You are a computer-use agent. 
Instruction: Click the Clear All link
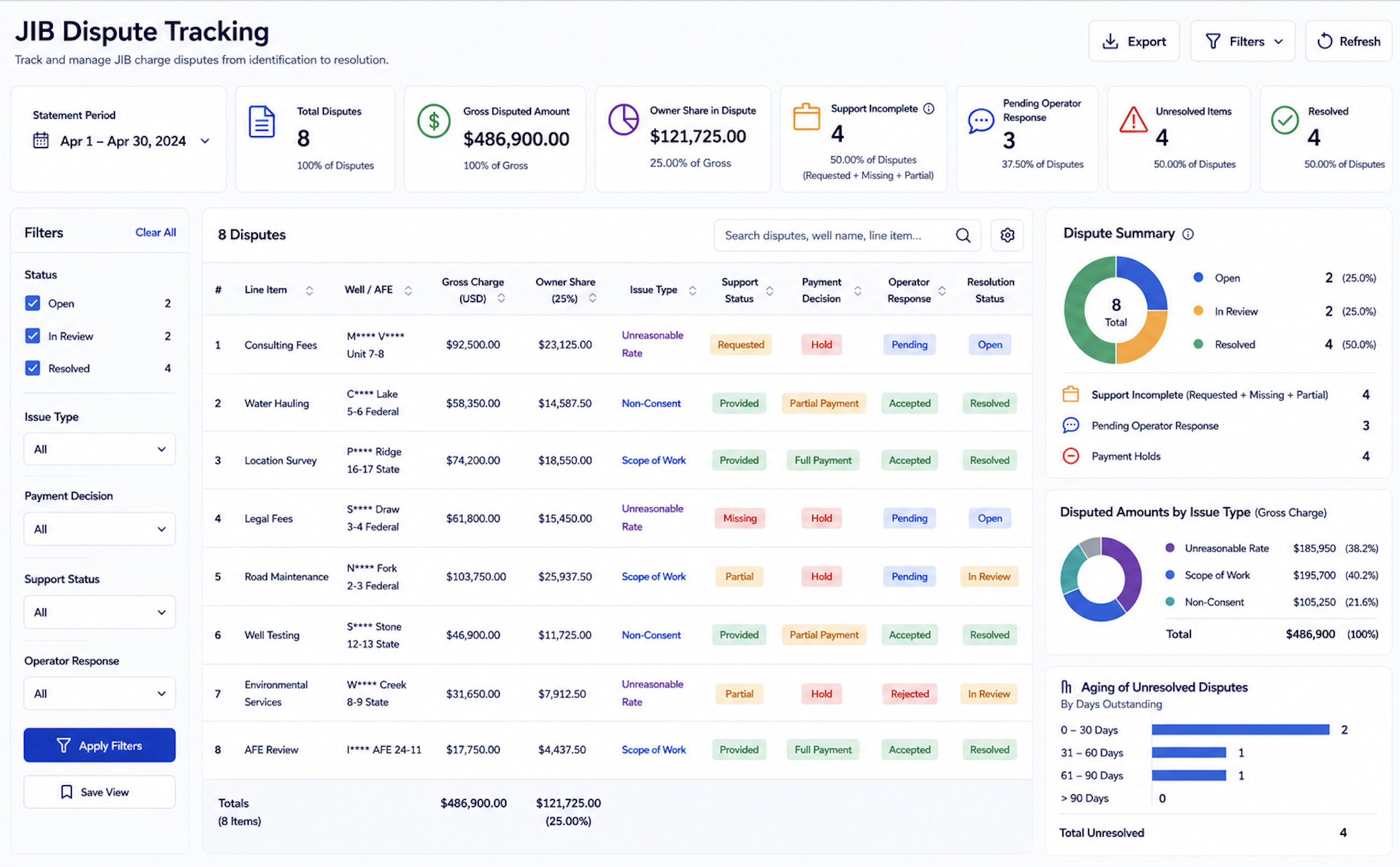pos(155,232)
